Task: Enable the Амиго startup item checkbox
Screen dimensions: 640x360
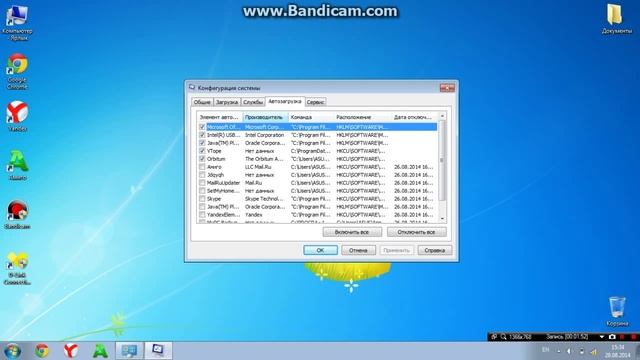Action: tap(202, 167)
